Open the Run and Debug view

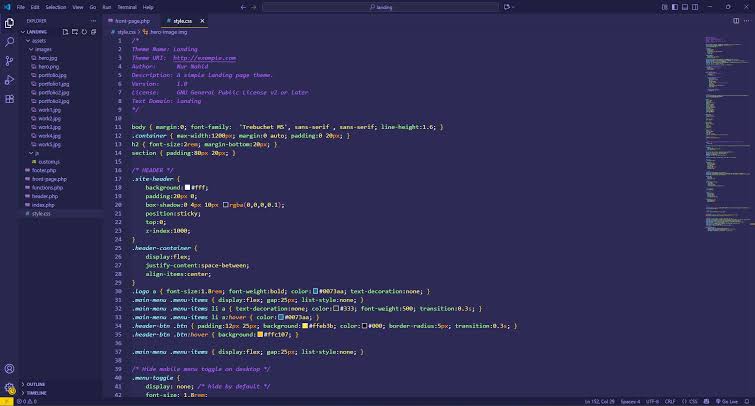pos(9,80)
